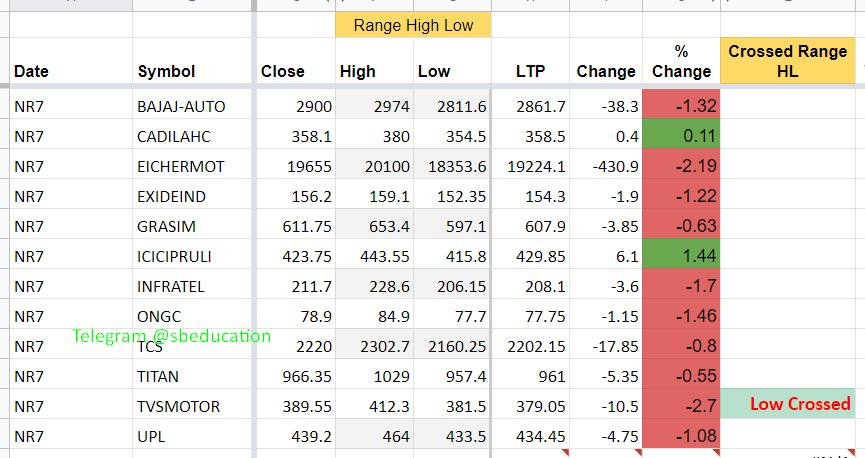This screenshot has height=458, width=865.
Task: Select the Change column header
Action: click(x=606, y=61)
